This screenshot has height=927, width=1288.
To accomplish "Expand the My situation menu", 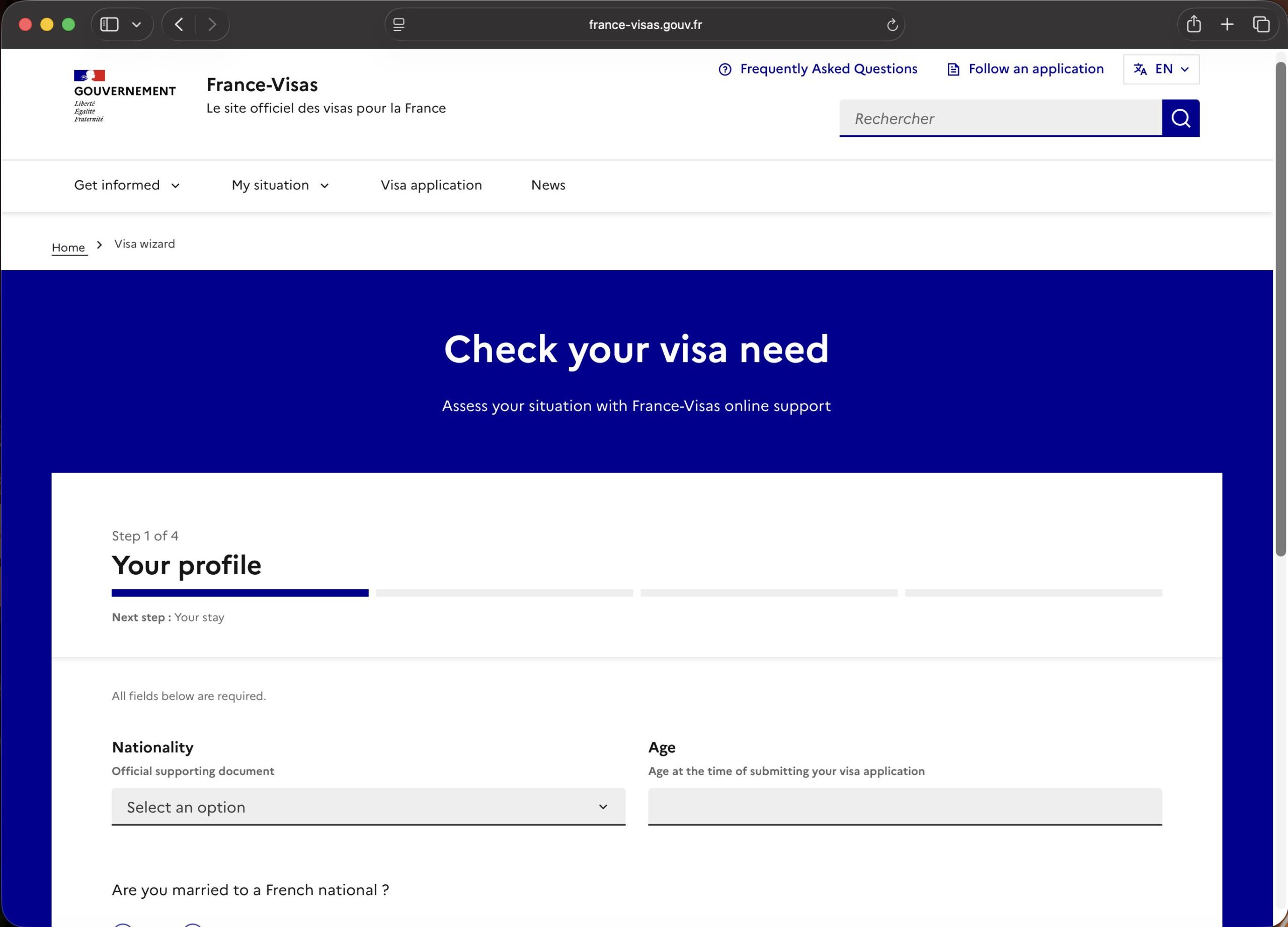I will point(280,185).
